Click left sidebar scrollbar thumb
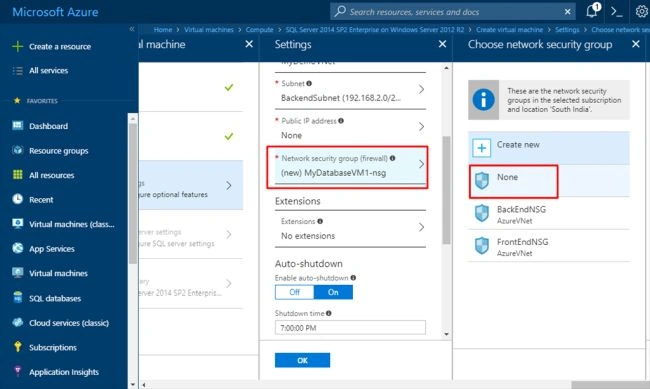This screenshot has height=389, width=650. pyautogui.click(x=133, y=193)
